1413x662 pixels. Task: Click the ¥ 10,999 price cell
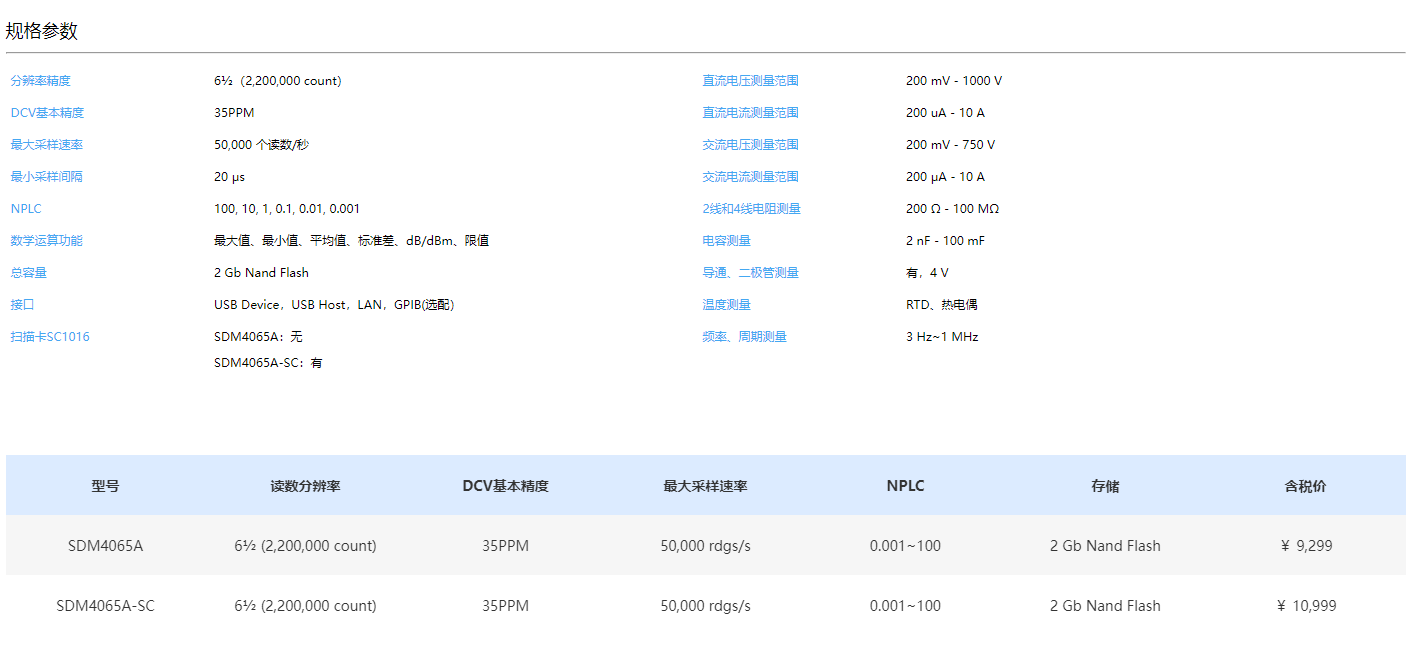coord(1306,606)
